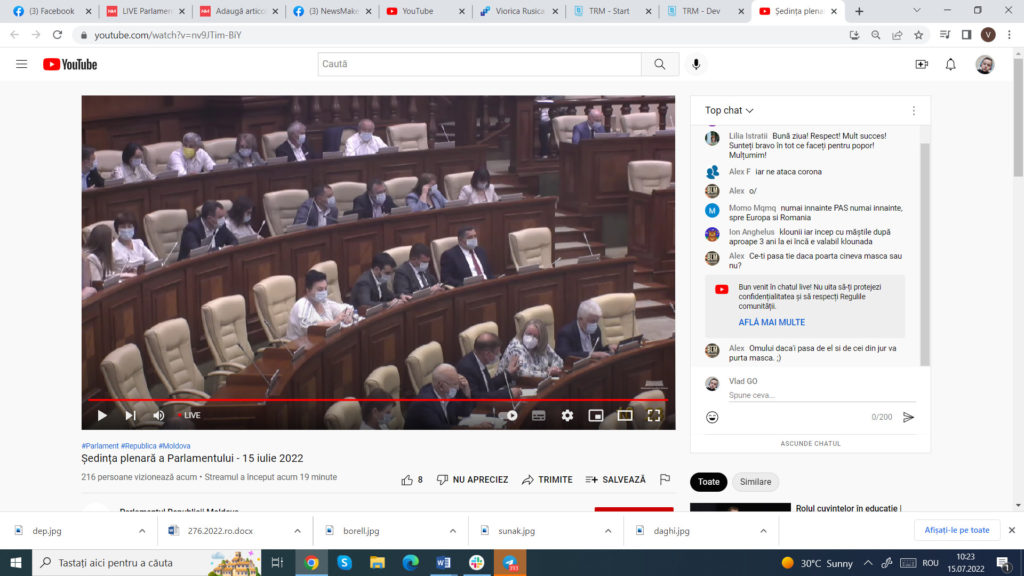1024x576 pixels.
Task: Toggle the autoplay switch in player
Action: point(508,415)
